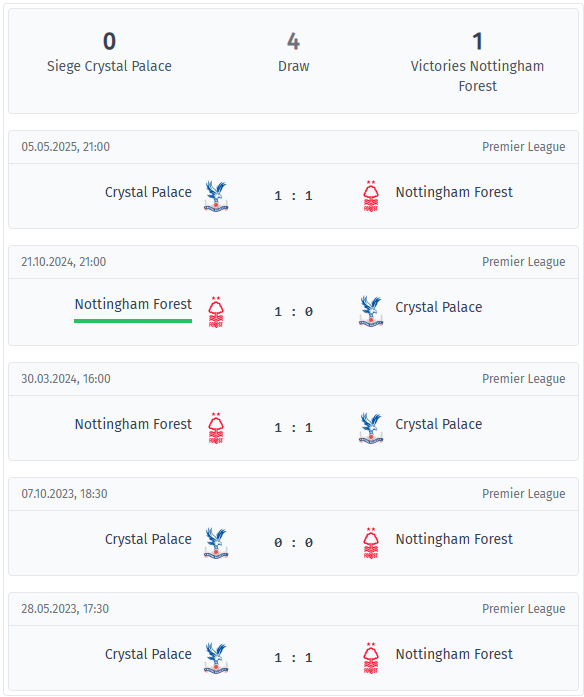Screen dimensions: 584x697
Task: Click Premier League label for 05.05.2025 match
Action: [524, 147]
